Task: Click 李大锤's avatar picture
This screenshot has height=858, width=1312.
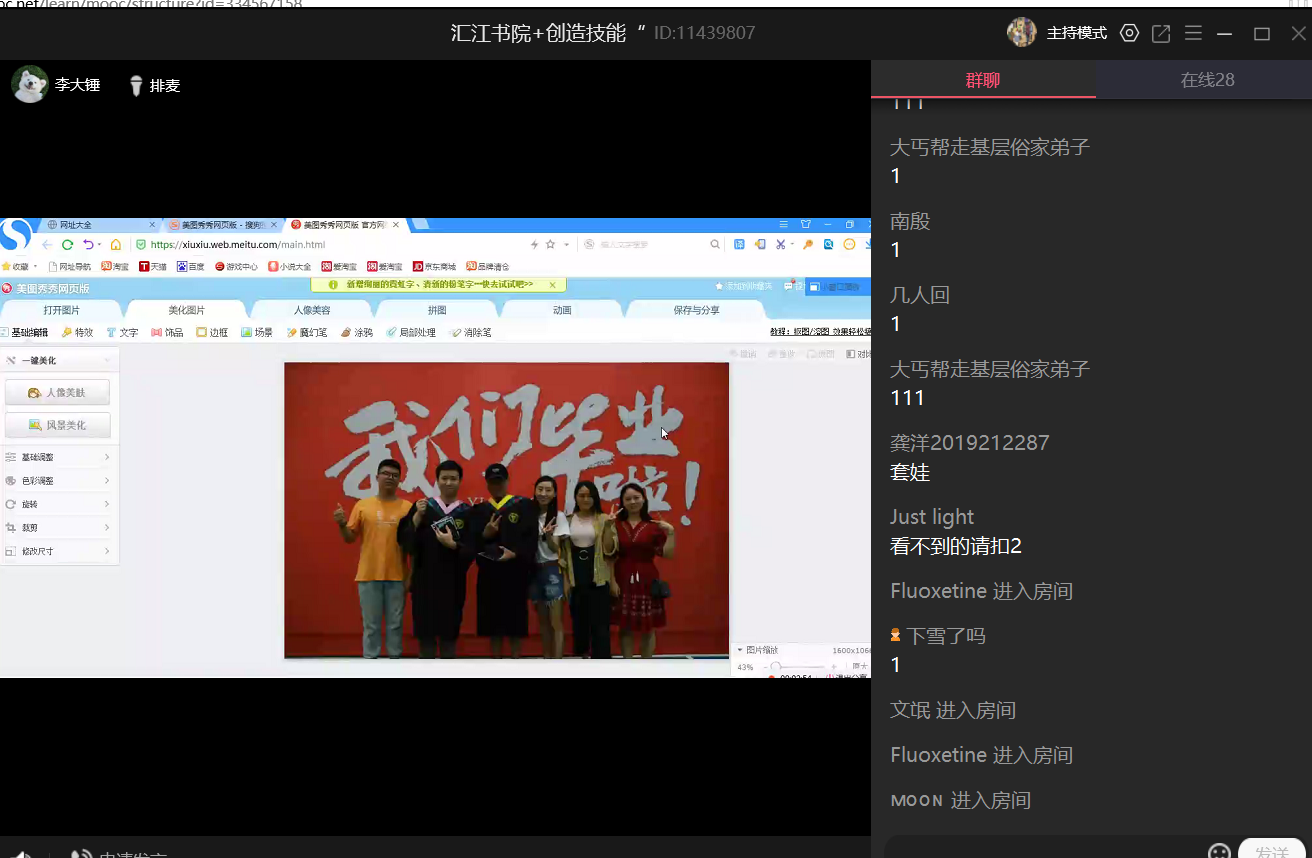Action: click(x=30, y=85)
